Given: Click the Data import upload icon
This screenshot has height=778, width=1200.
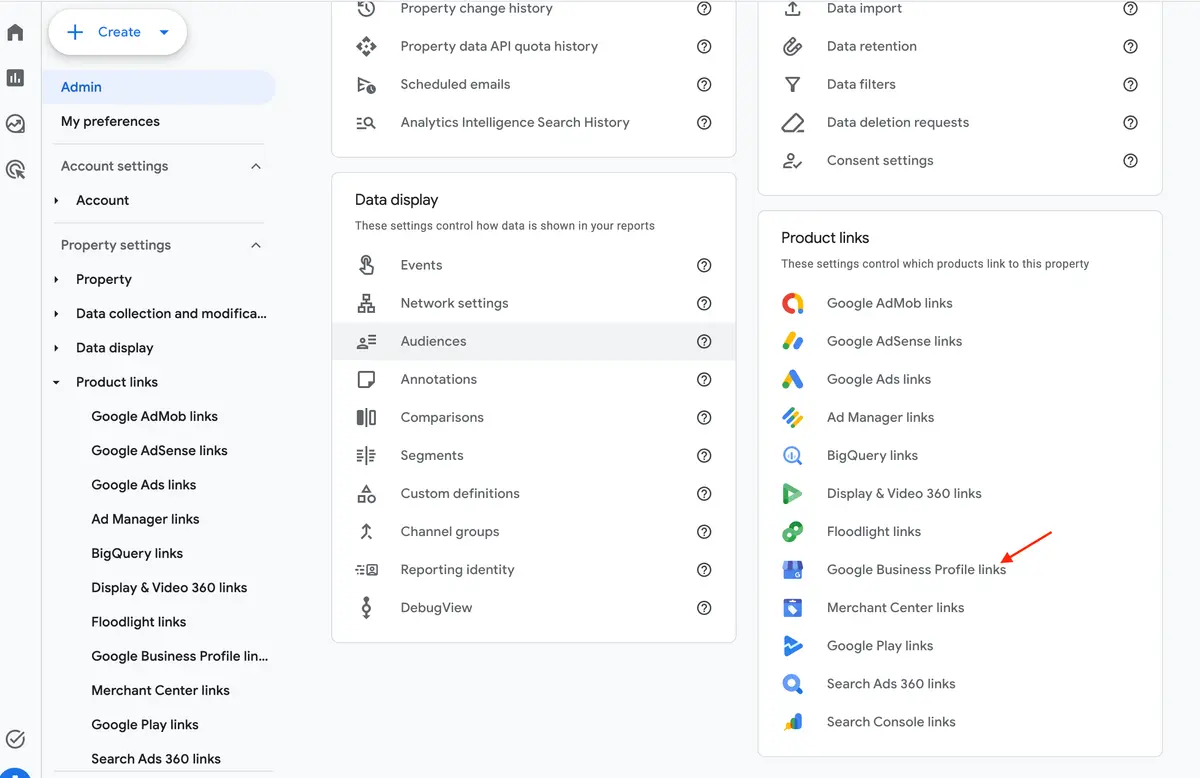Looking at the screenshot, I should click(x=793, y=8).
